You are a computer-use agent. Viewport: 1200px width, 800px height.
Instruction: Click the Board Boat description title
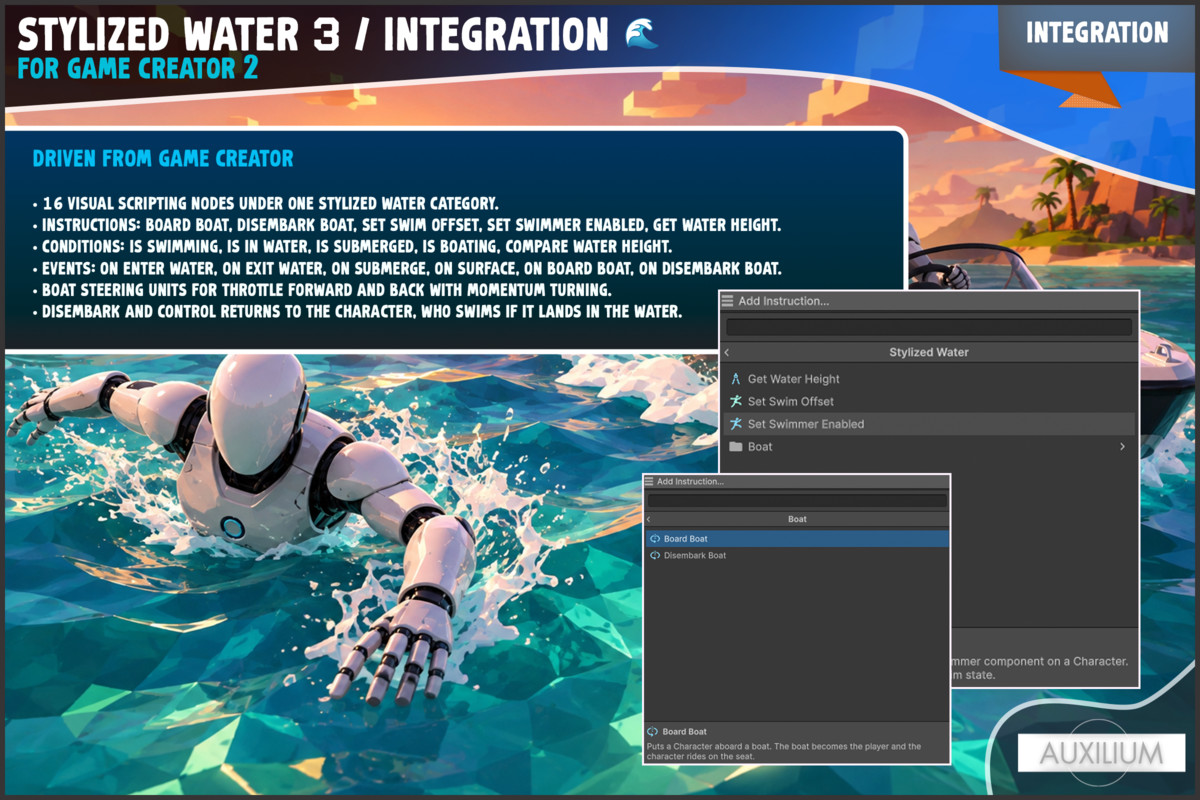[x=685, y=732]
